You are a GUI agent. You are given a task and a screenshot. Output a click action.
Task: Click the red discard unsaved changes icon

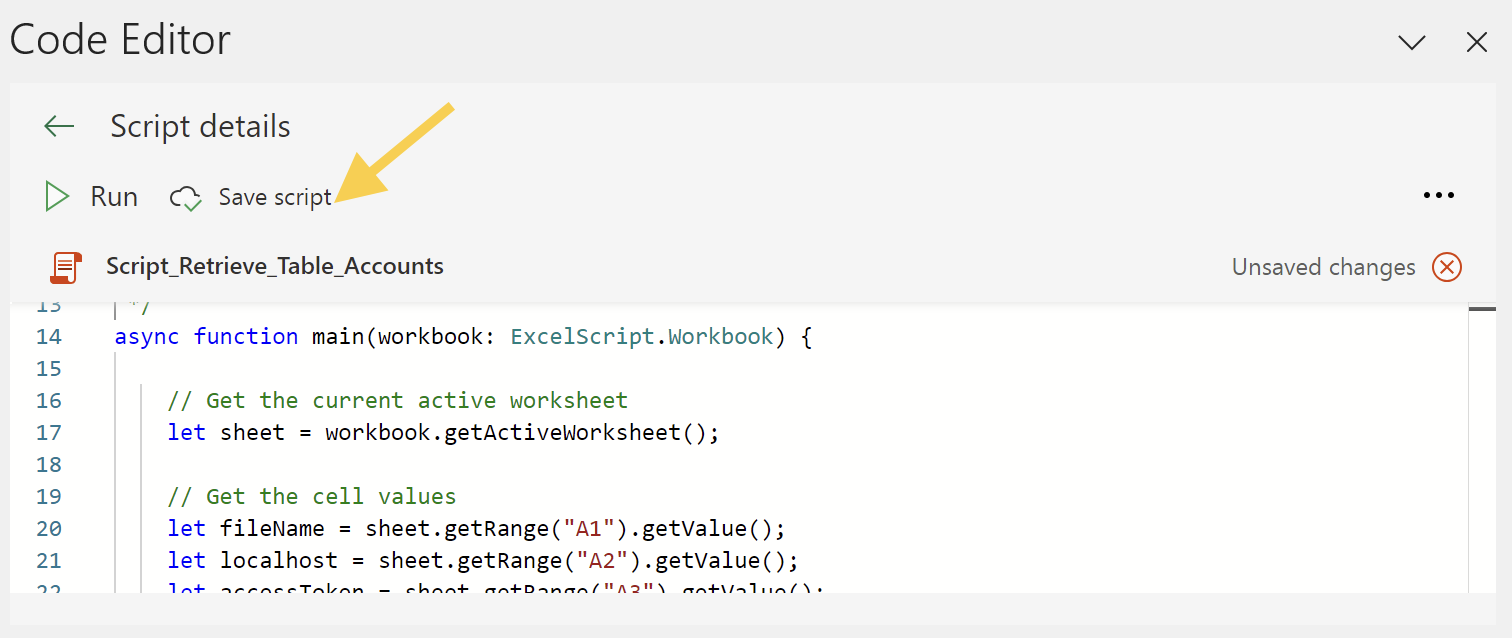pyautogui.click(x=1447, y=267)
